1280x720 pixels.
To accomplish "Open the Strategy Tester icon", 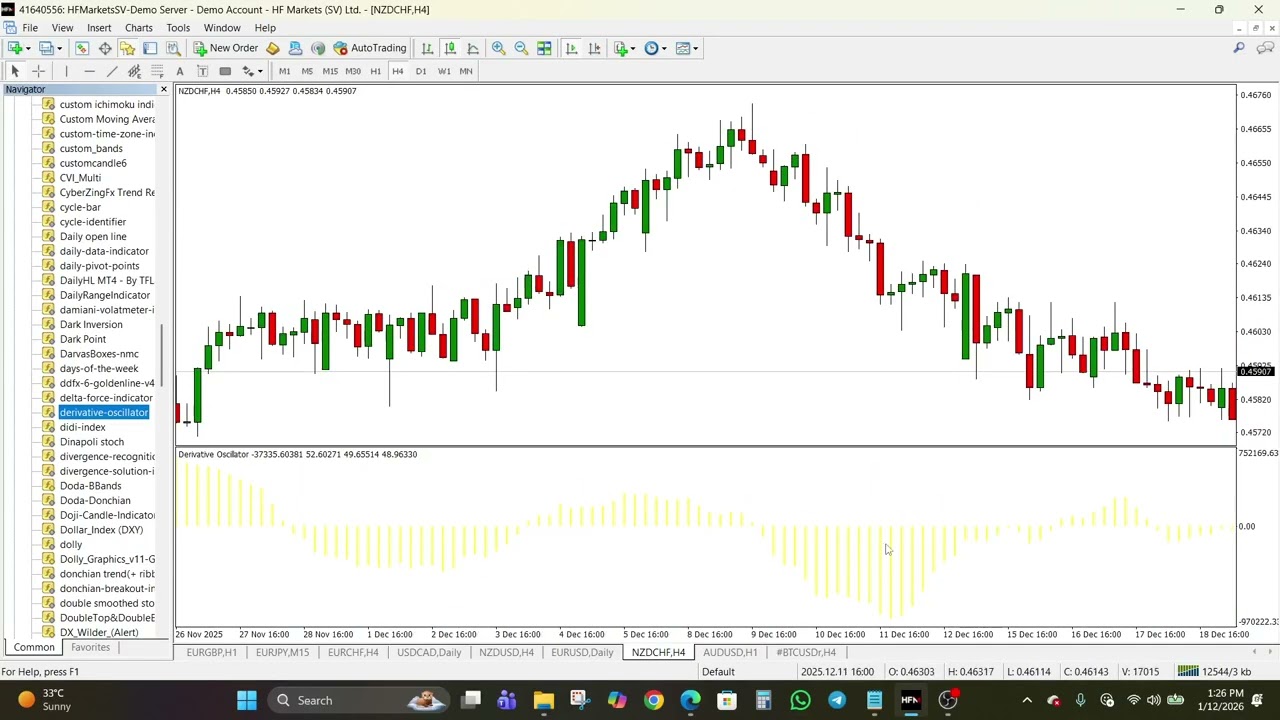I will click(173, 48).
